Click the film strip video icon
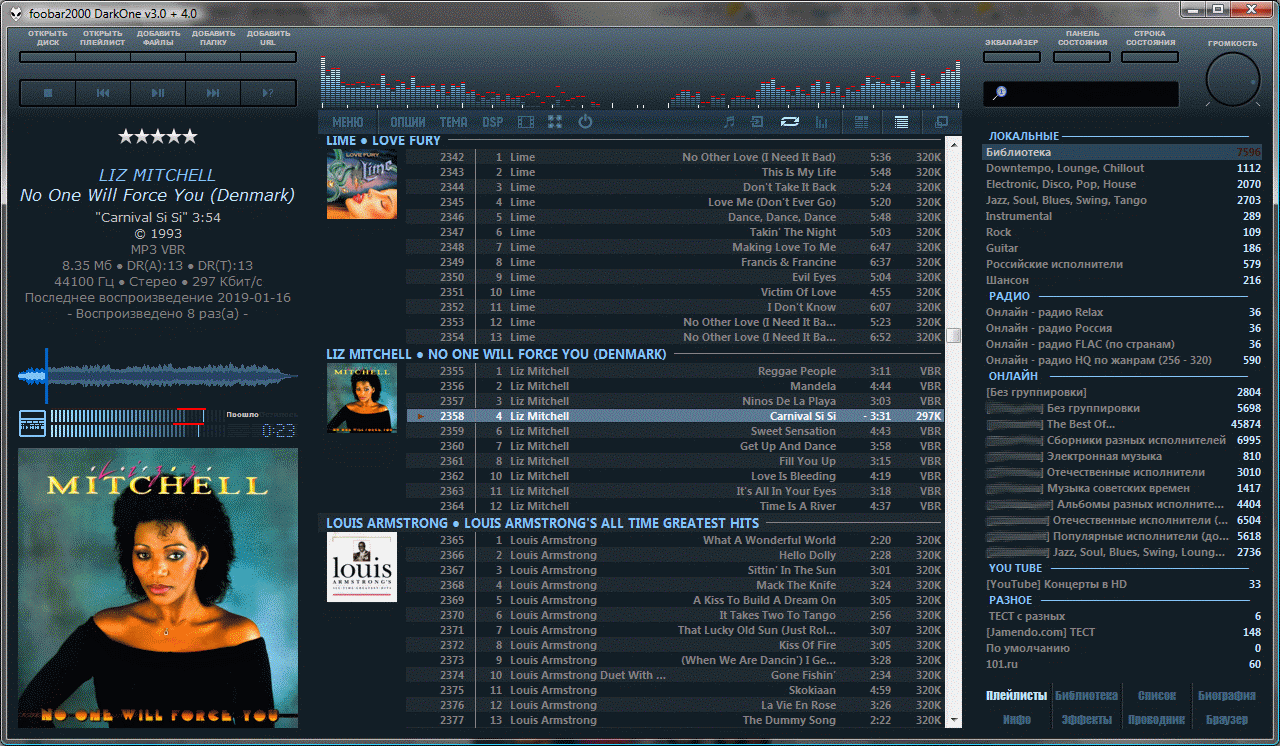This screenshot has height=746, width=1280. 526,122
